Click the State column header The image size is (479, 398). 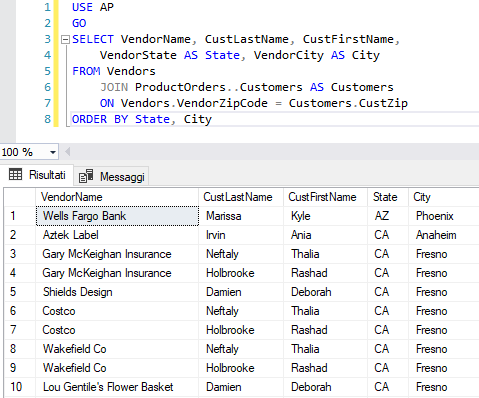point(388,197)
